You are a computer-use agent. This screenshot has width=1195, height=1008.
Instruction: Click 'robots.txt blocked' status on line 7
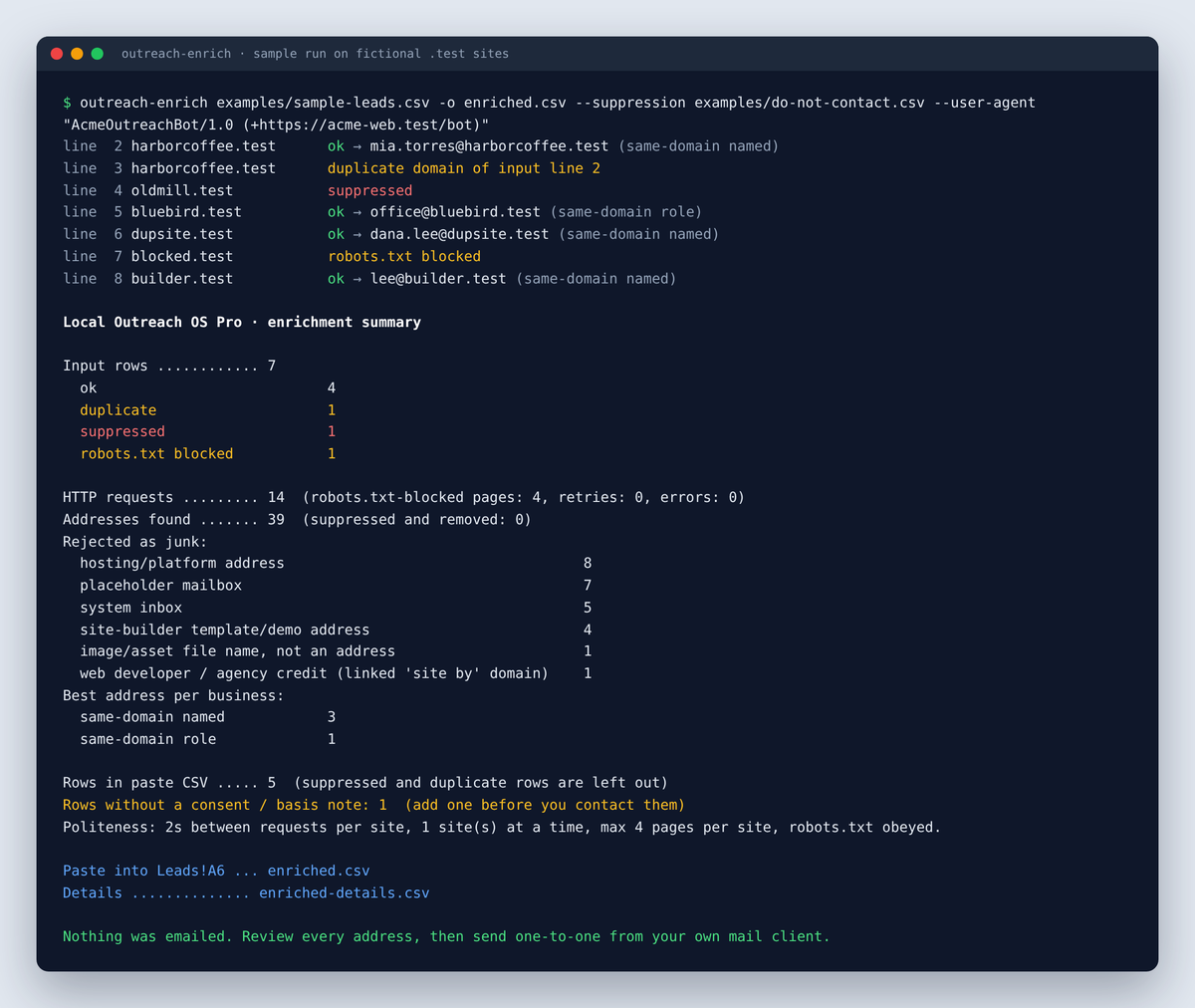tap(404, 256)
